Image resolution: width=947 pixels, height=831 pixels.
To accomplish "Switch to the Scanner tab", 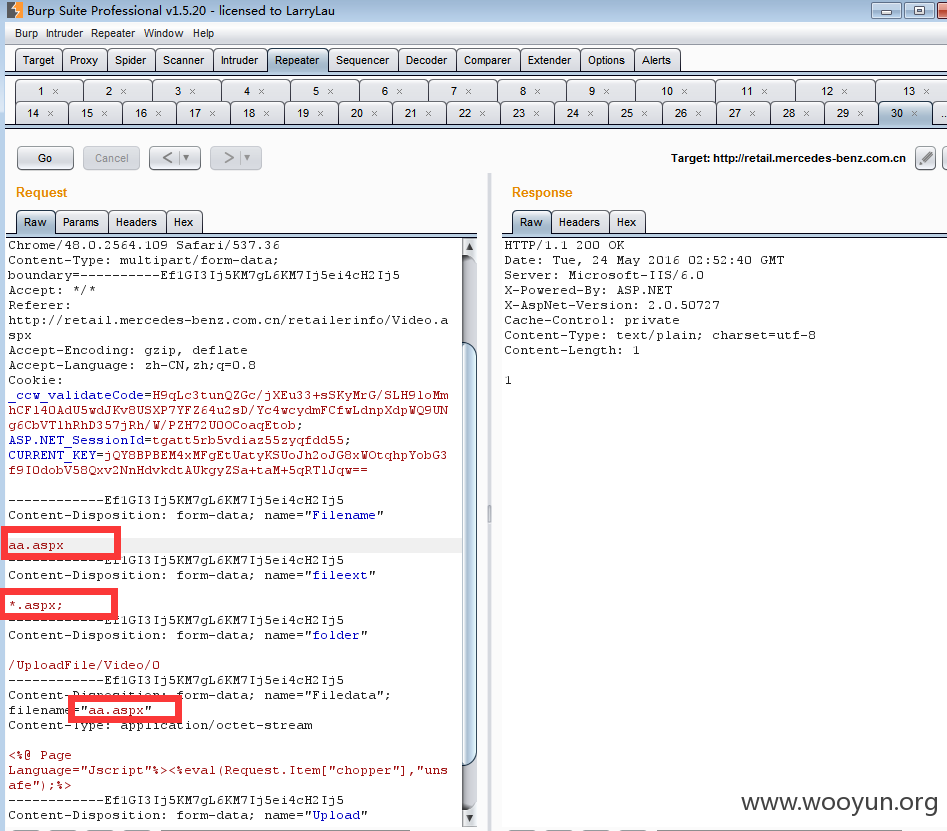I will tap(184, 60).
